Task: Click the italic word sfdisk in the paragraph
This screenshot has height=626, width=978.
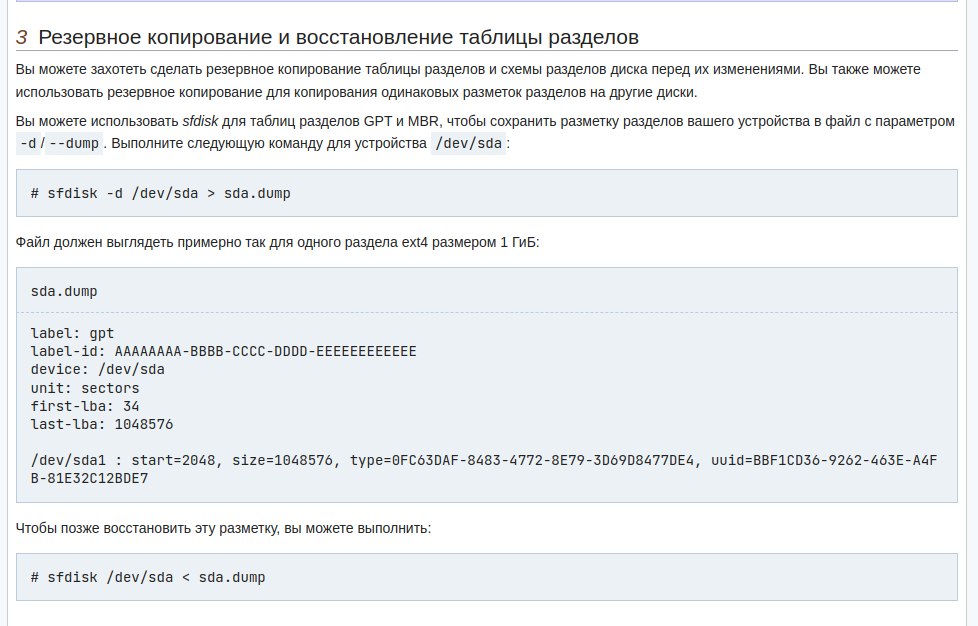Action: tap(200, 122)
